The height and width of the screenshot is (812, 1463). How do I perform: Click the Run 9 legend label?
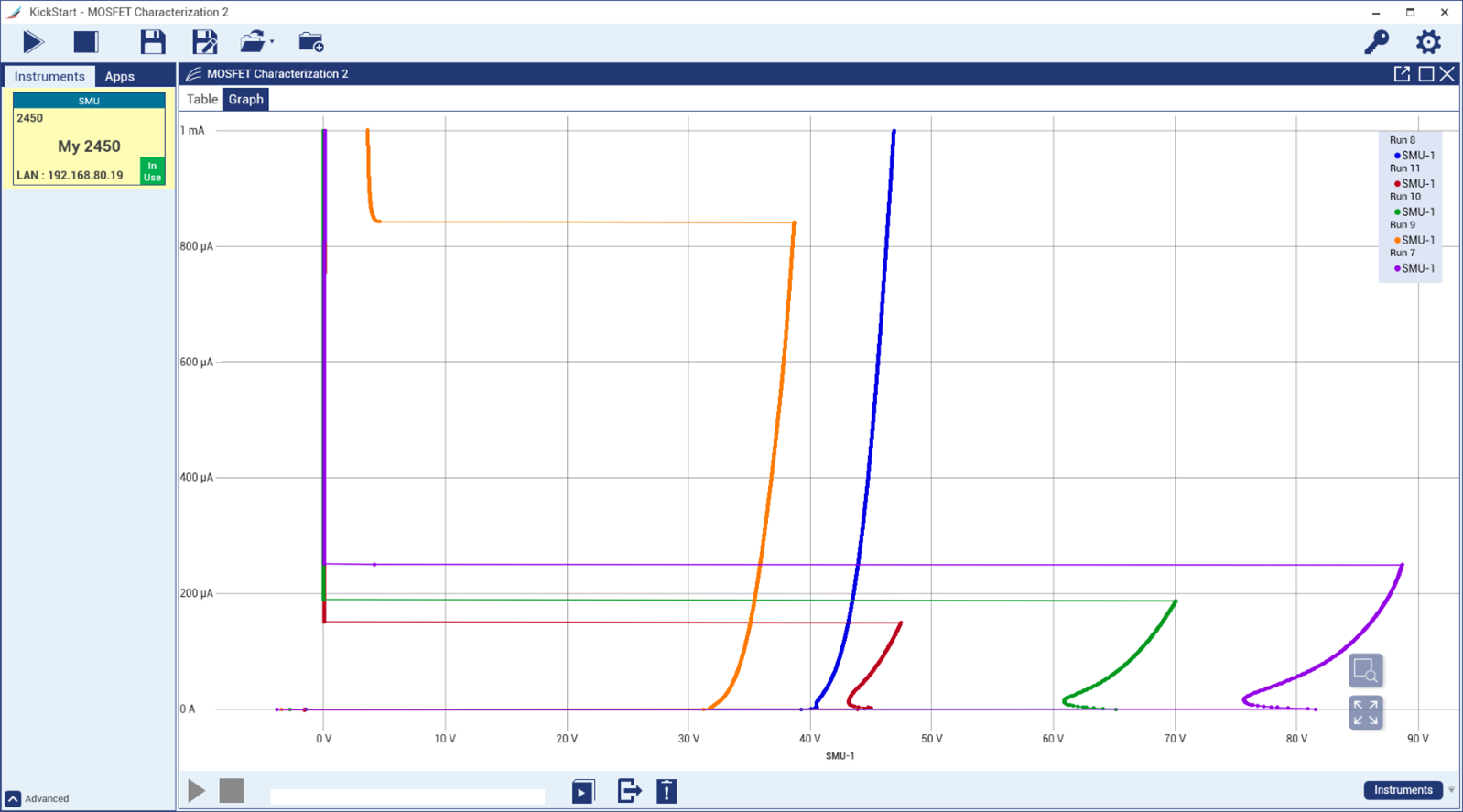tap(1403, 225)
